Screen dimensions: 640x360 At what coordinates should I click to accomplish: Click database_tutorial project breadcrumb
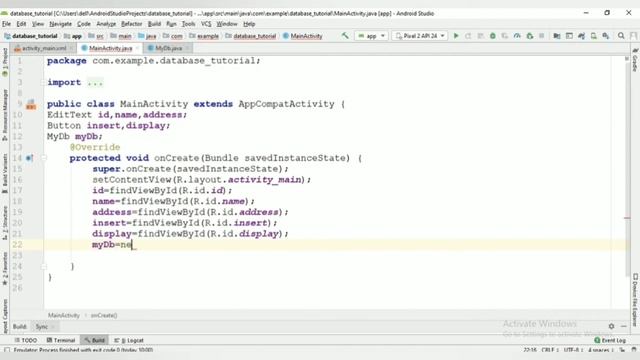point(31,36)
